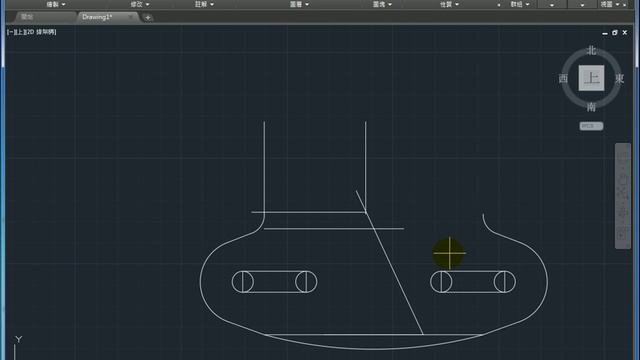640x360 pixels.
Task: Open a new drawing tab with plus
Action: (x=148, y=17)
